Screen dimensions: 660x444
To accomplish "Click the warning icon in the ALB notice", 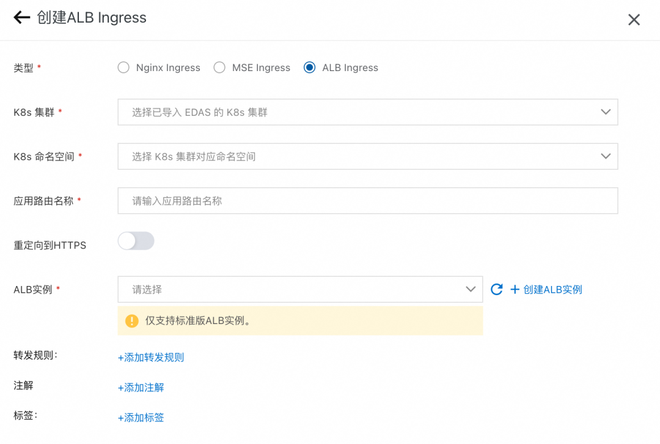I will pyautogui.click(x=132, y=321).
